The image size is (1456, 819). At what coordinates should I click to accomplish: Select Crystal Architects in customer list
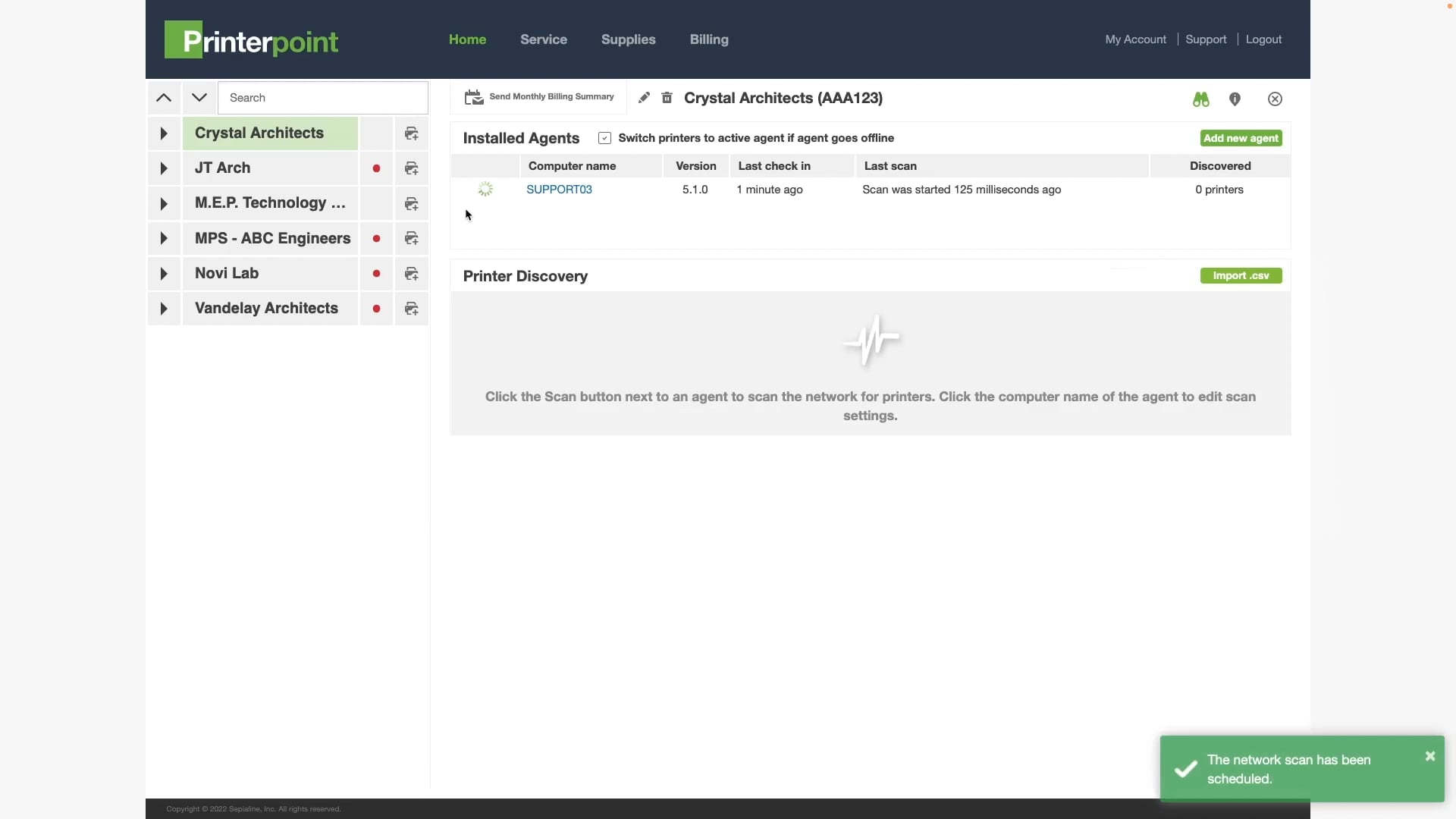(270, 133)
